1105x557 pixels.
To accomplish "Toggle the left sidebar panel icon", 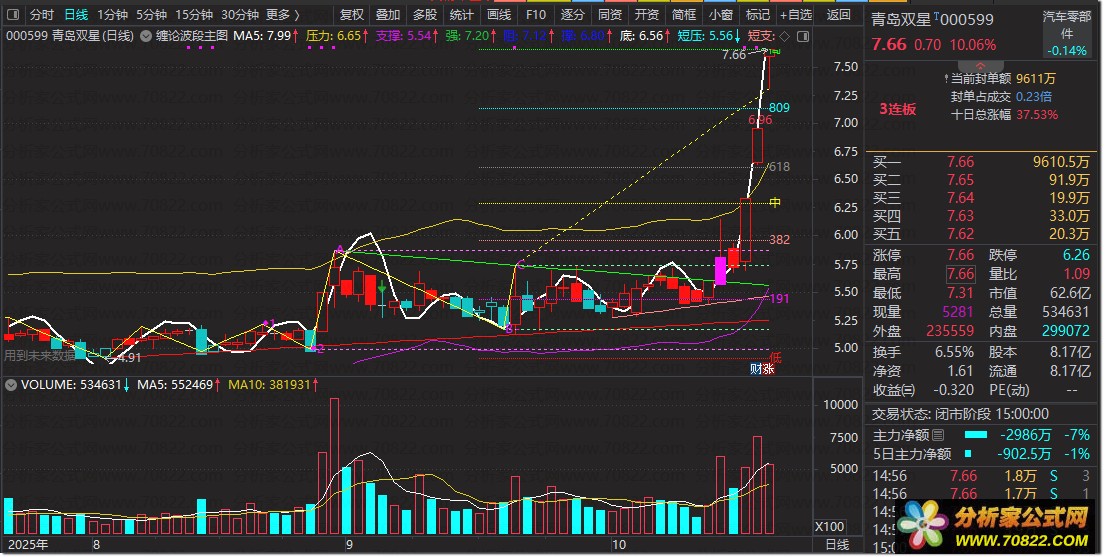I will (x=12, y=14).
